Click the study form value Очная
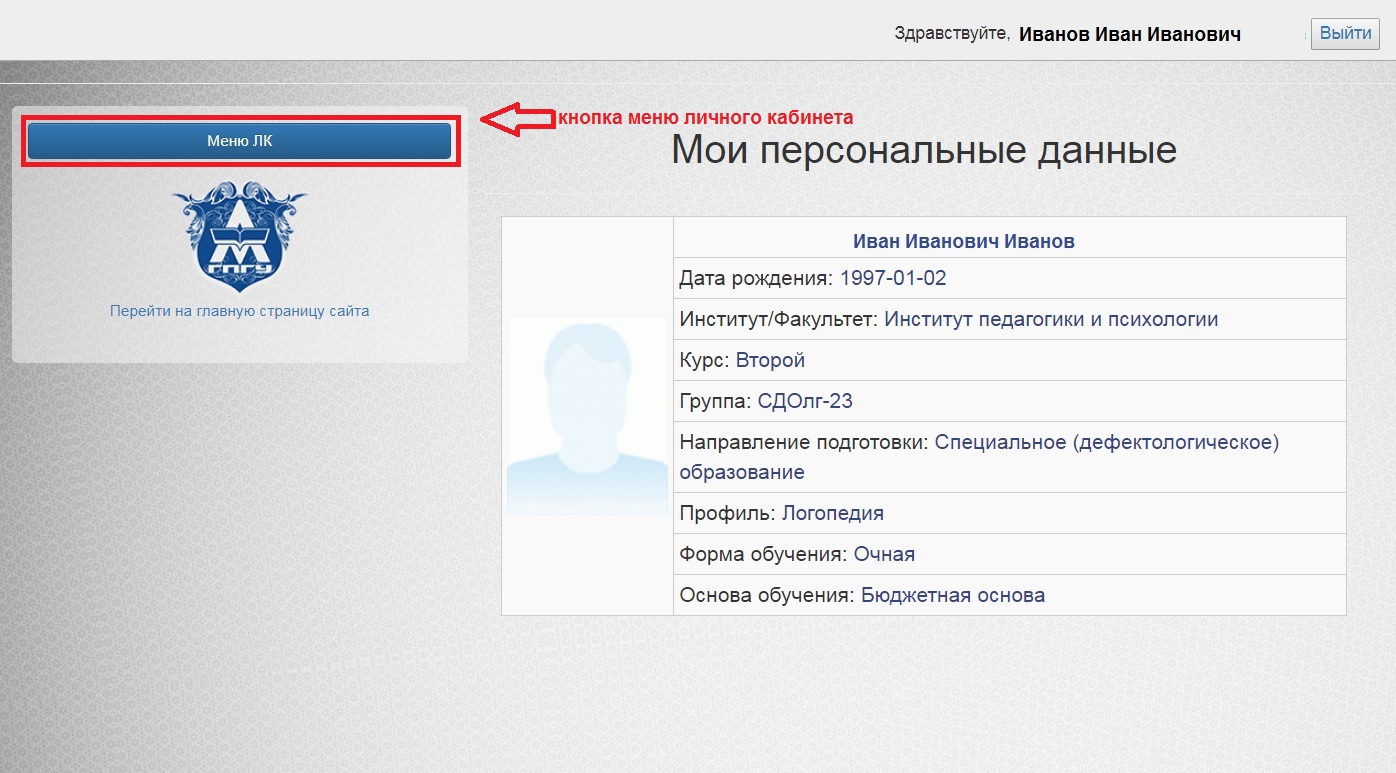This screenshot has width=1396, height=773. 884,554
